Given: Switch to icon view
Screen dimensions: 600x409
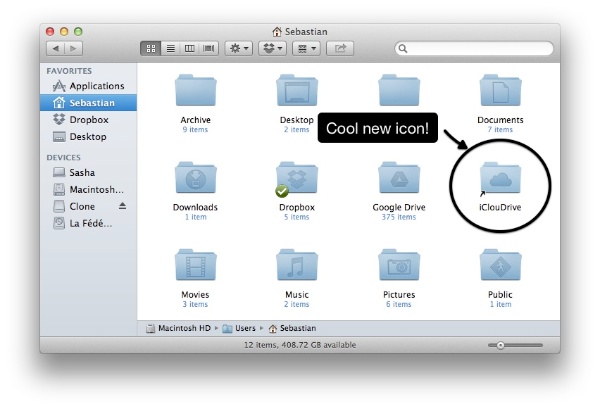Looking at the screenshot, I should pos(151,49).
